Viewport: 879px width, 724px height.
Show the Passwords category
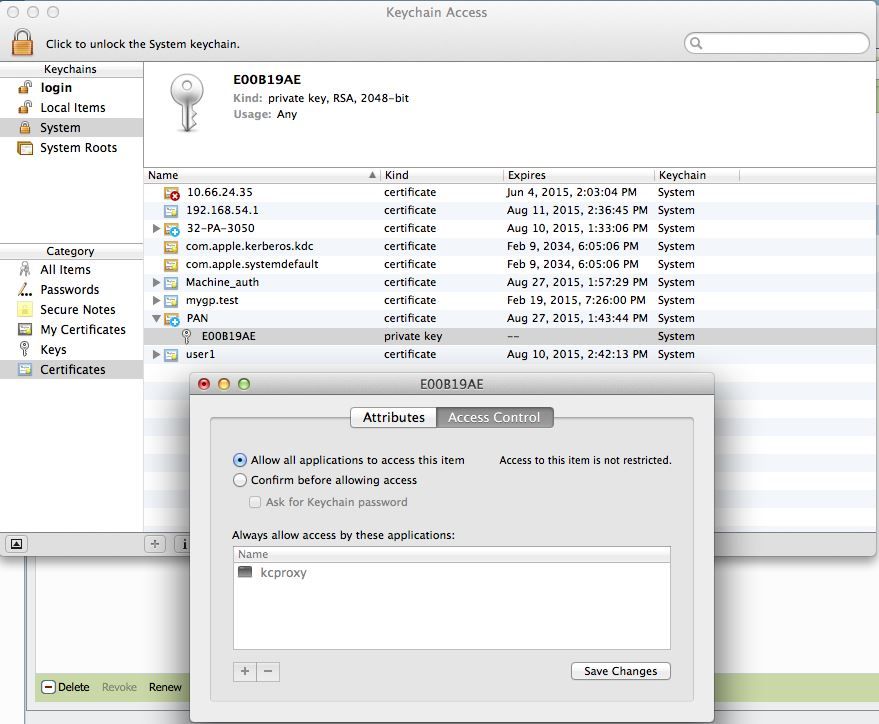pos(70,290)
